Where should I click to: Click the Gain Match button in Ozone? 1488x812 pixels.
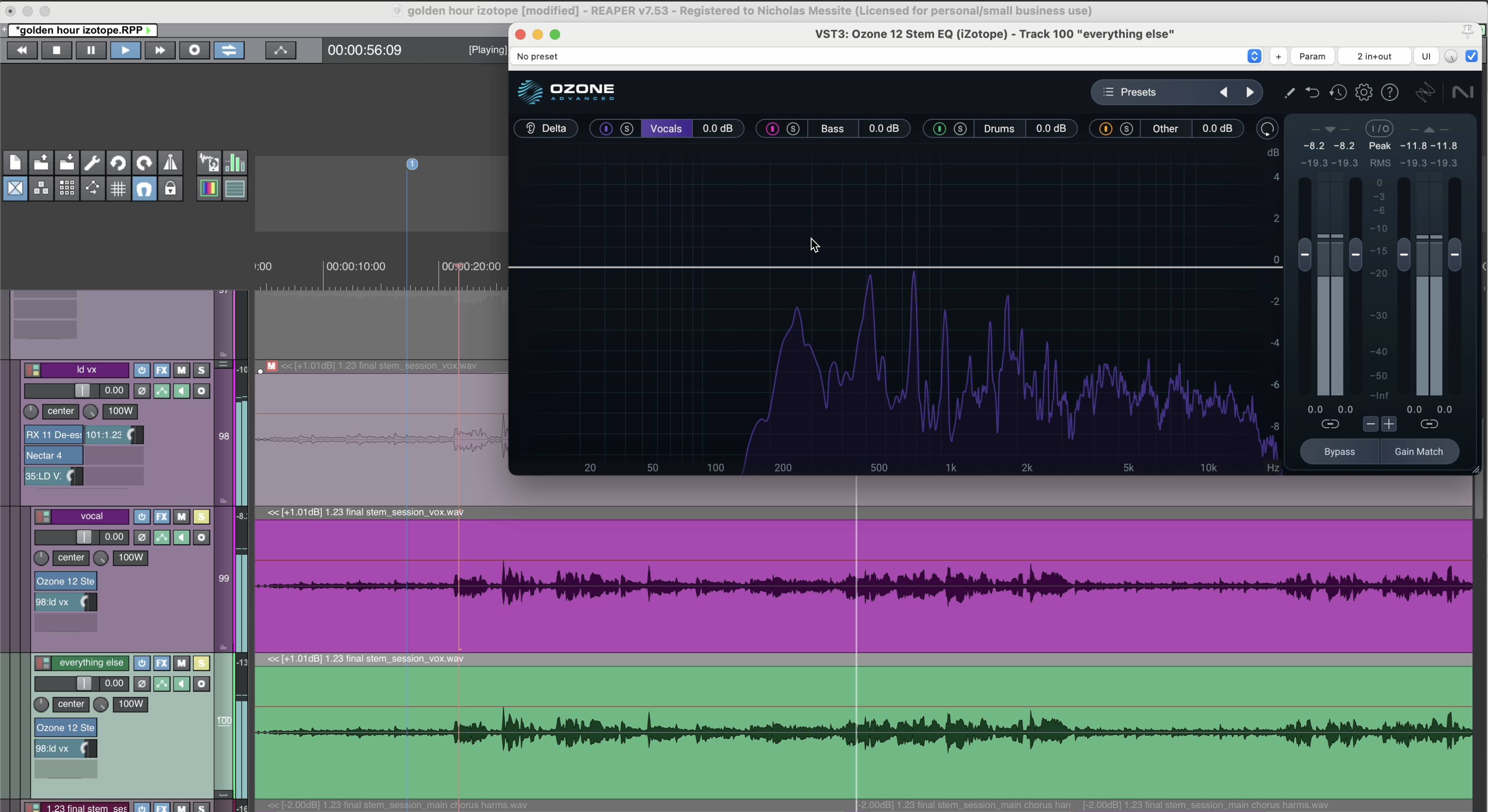tap(1418, 451)
